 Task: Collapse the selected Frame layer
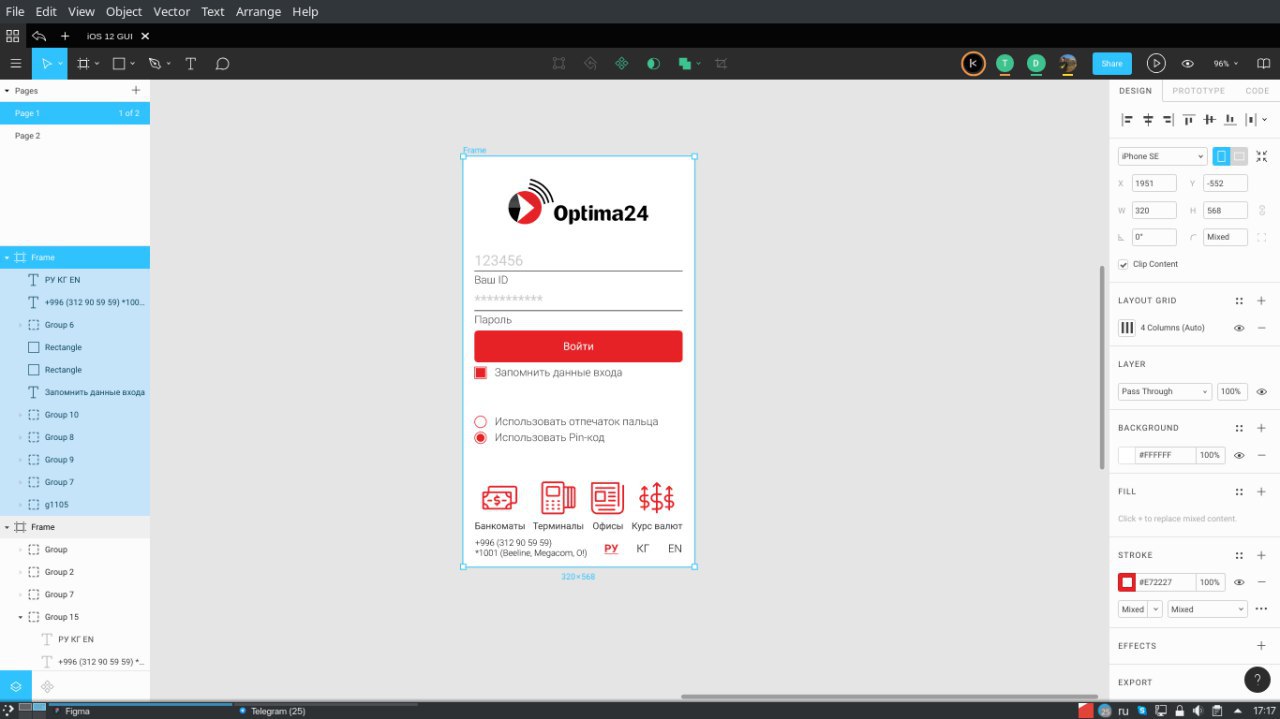[7, 257]
